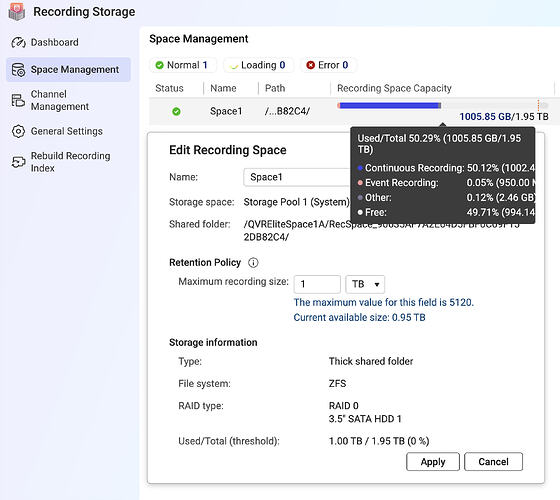
Task: Click the maximum value 5120 hint text
Action: pos(384,302)
